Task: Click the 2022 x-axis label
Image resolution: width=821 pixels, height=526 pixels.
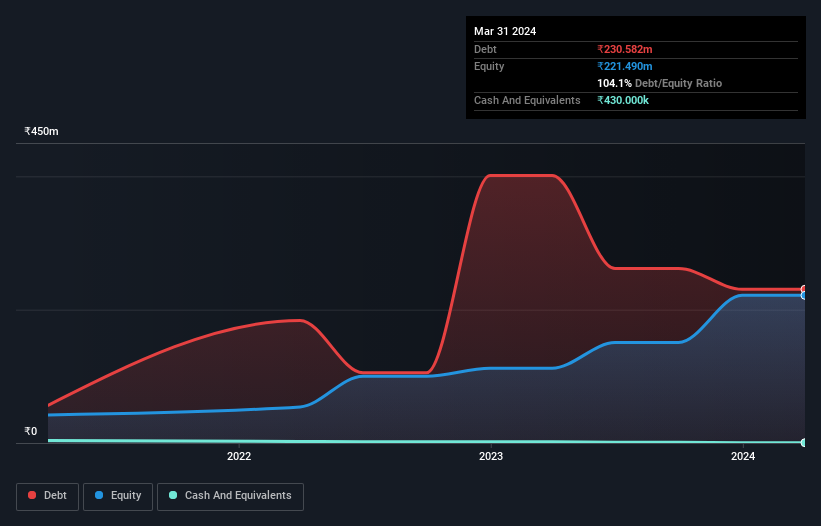Action: [239, 456]
